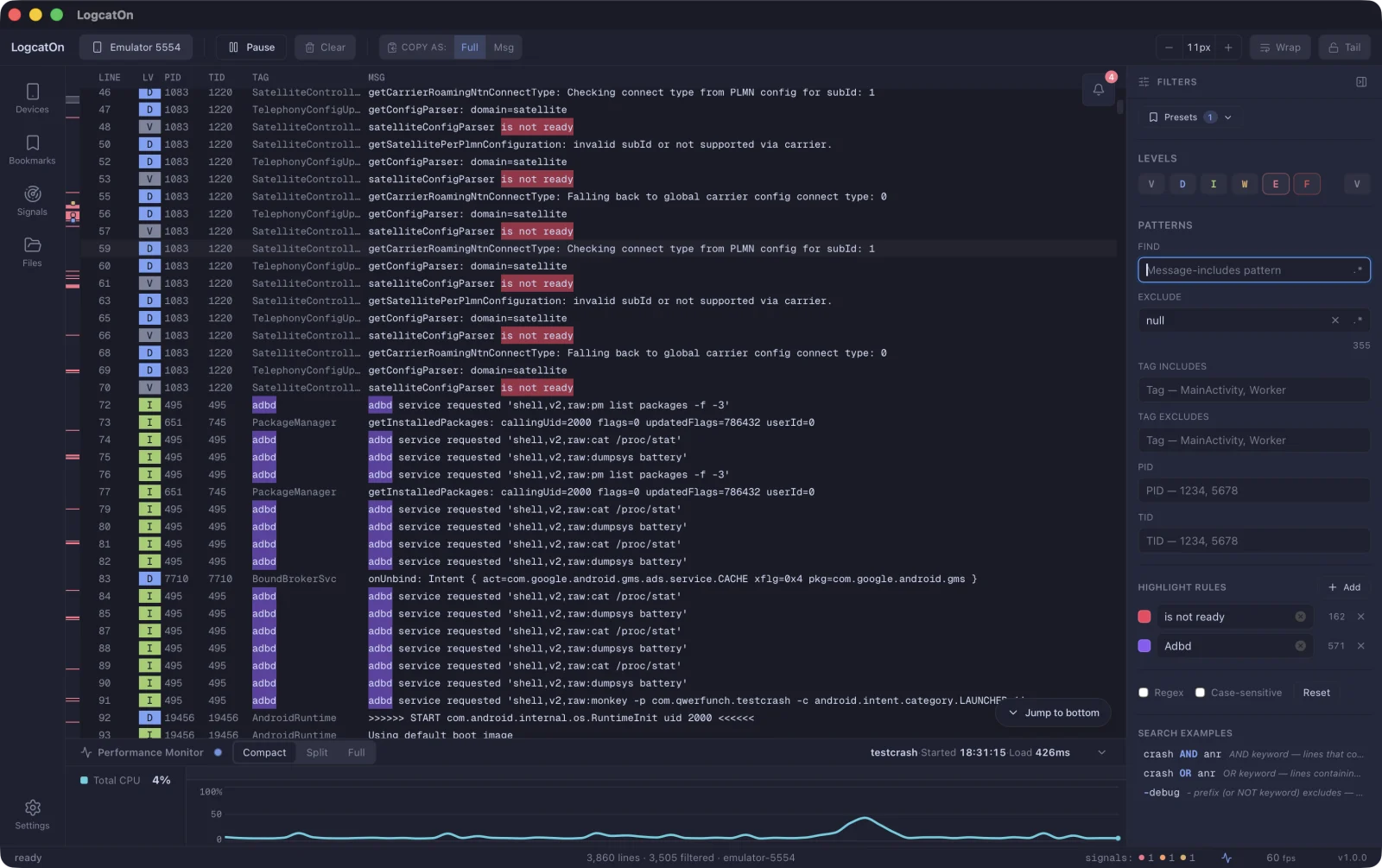The image size is (1382, 868).
Task: Expand the Presets dropdown
Action: pyautogui.click(x=1189, y=117)
